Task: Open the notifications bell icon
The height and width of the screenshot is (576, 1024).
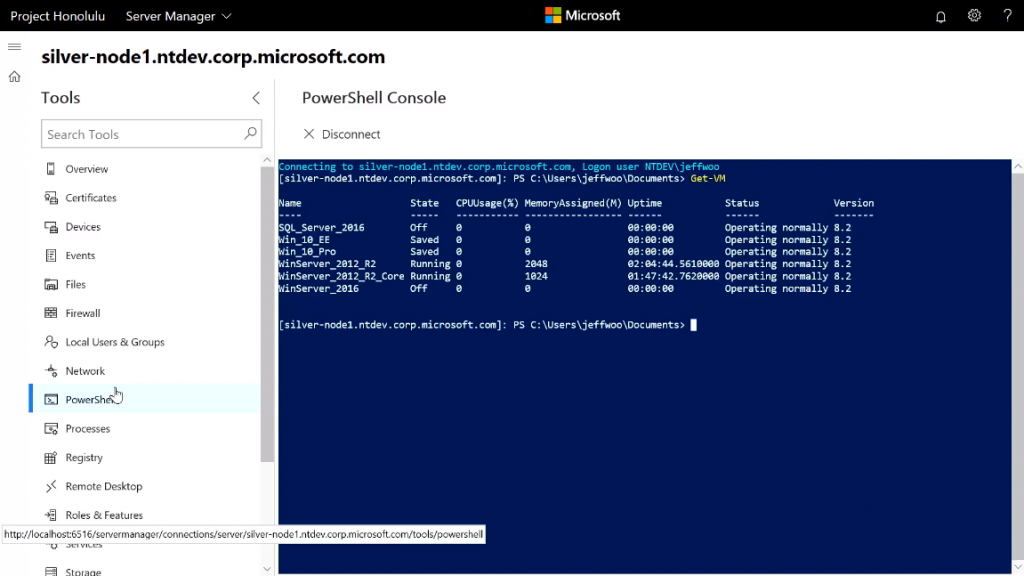Action: click(940, 16)
